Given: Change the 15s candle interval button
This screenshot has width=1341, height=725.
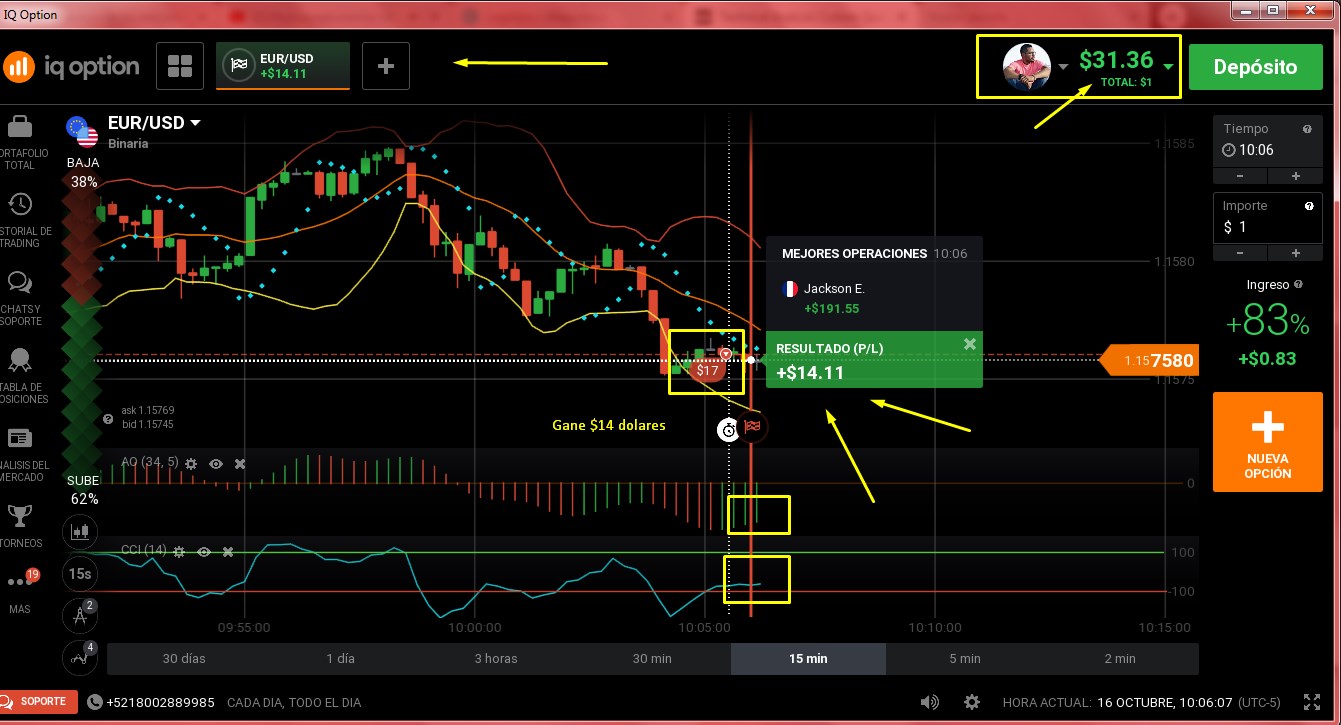Looking at the screenshot, I should click(x=80, y=574).
